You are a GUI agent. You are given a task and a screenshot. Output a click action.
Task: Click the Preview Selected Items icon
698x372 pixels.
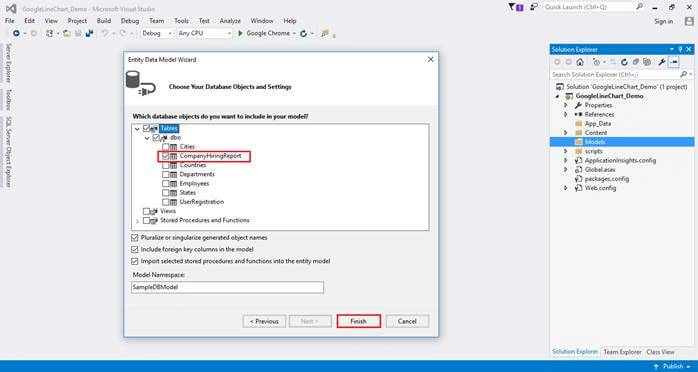point(674,62)
